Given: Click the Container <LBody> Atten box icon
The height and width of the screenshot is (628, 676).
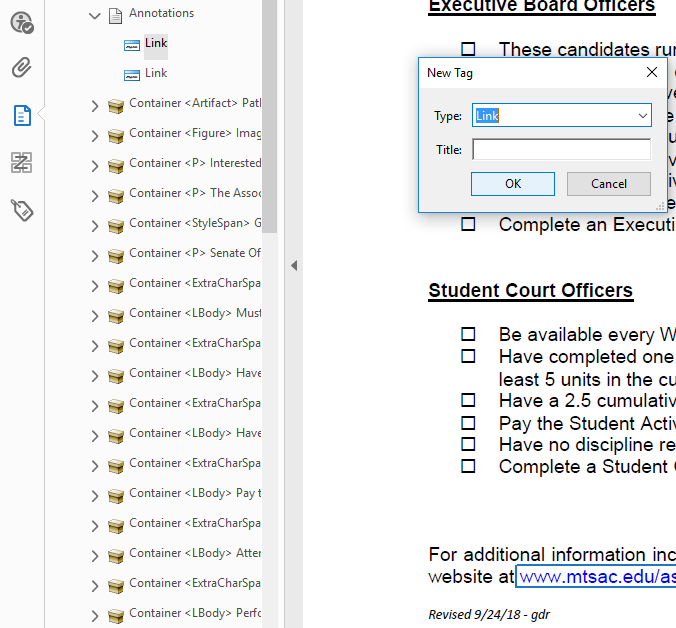Looking at the screenshot, I should [116, 556].
